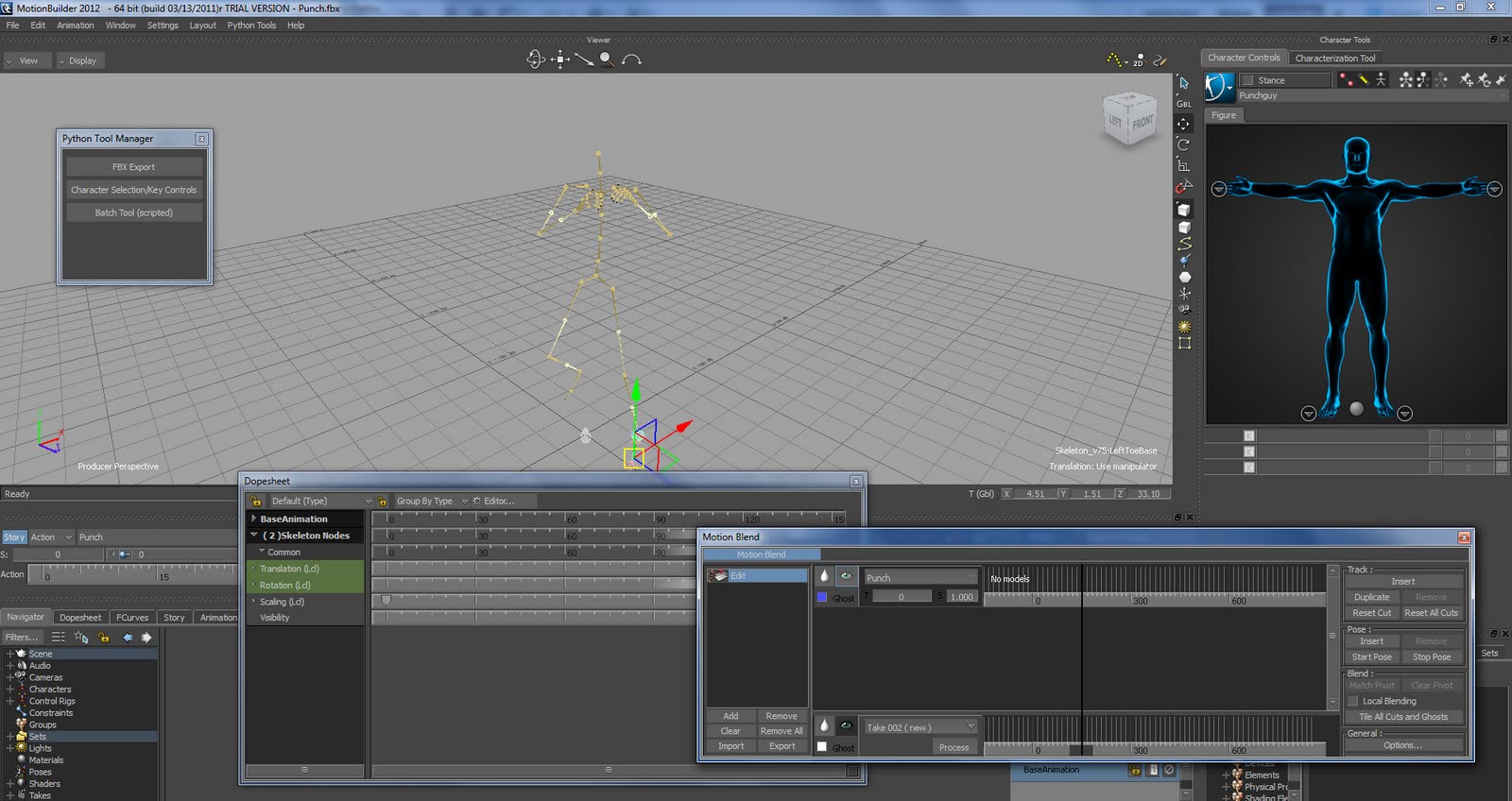Toggle the Take 002 track droplet icon
The image size is (1512, 801).
point(824,725)
